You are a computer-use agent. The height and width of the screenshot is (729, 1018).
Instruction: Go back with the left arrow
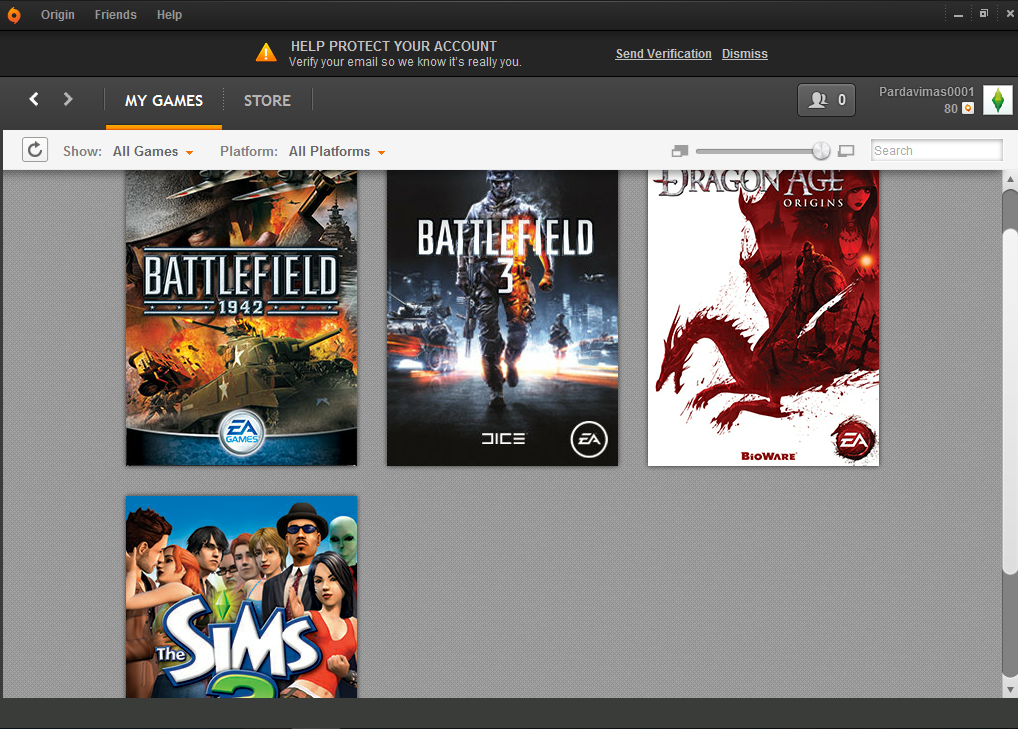34,99
